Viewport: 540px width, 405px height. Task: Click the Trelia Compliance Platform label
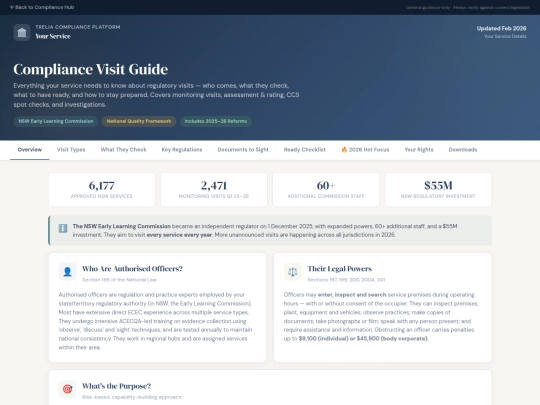click(78, 27)
